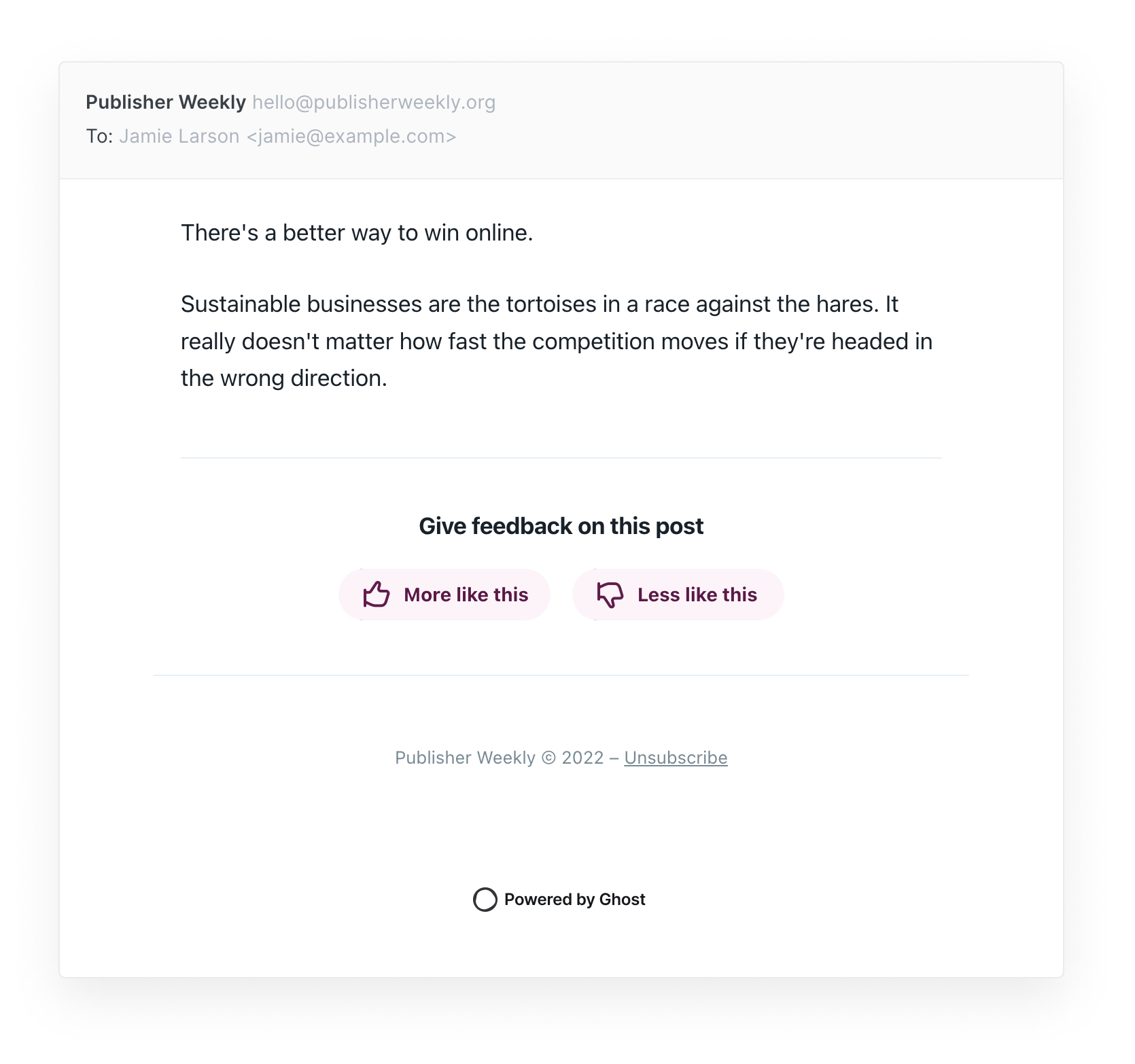Click the Powered by Ghost badge text
Viewport: 1135px width, 1064px height.
574,900
